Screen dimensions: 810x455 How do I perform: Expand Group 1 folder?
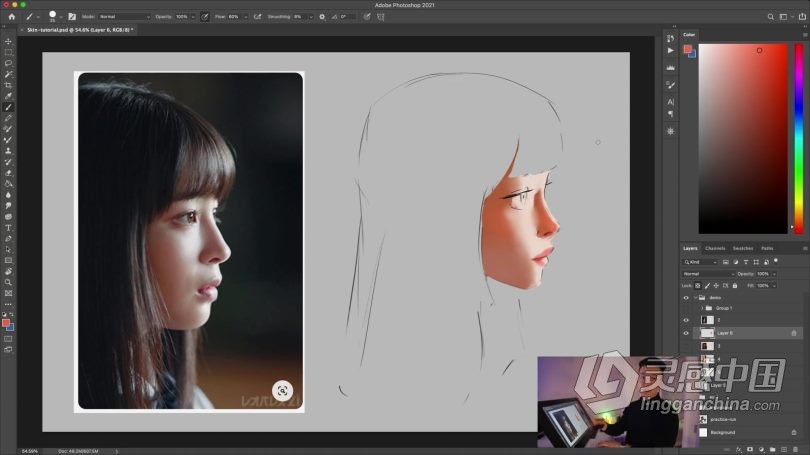tap(702, 308)
